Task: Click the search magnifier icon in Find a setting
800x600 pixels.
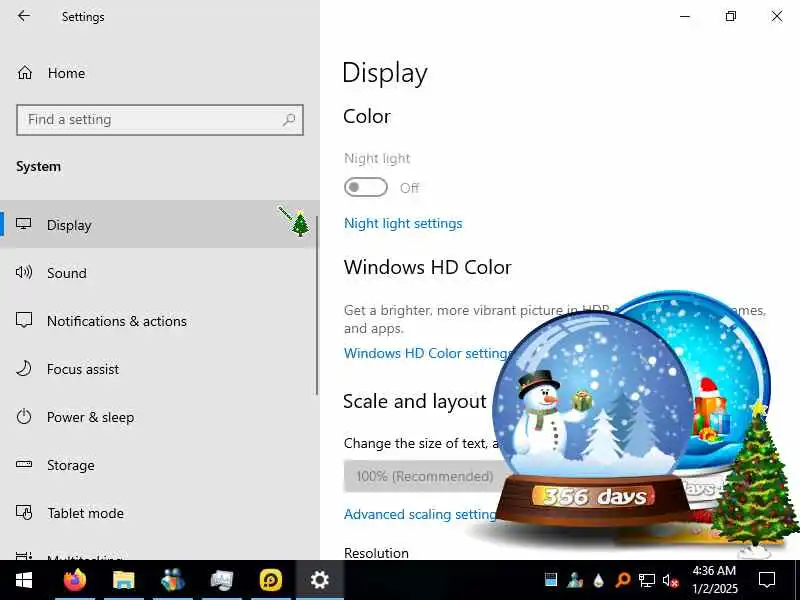Action: pos(289,120)
